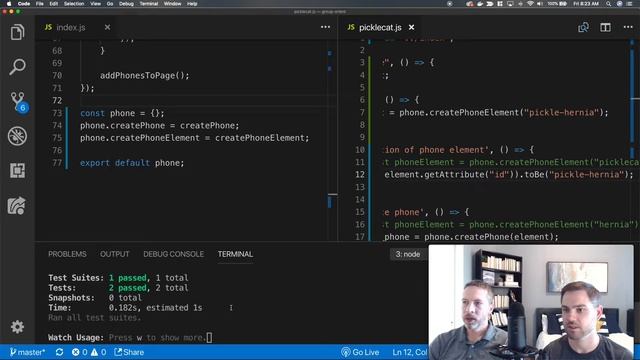Image resolution: width=640 pixels, height=360 pixels.
Task: Click the webcam video overlay
Action: pyautogui.click(x=531, y=302)
